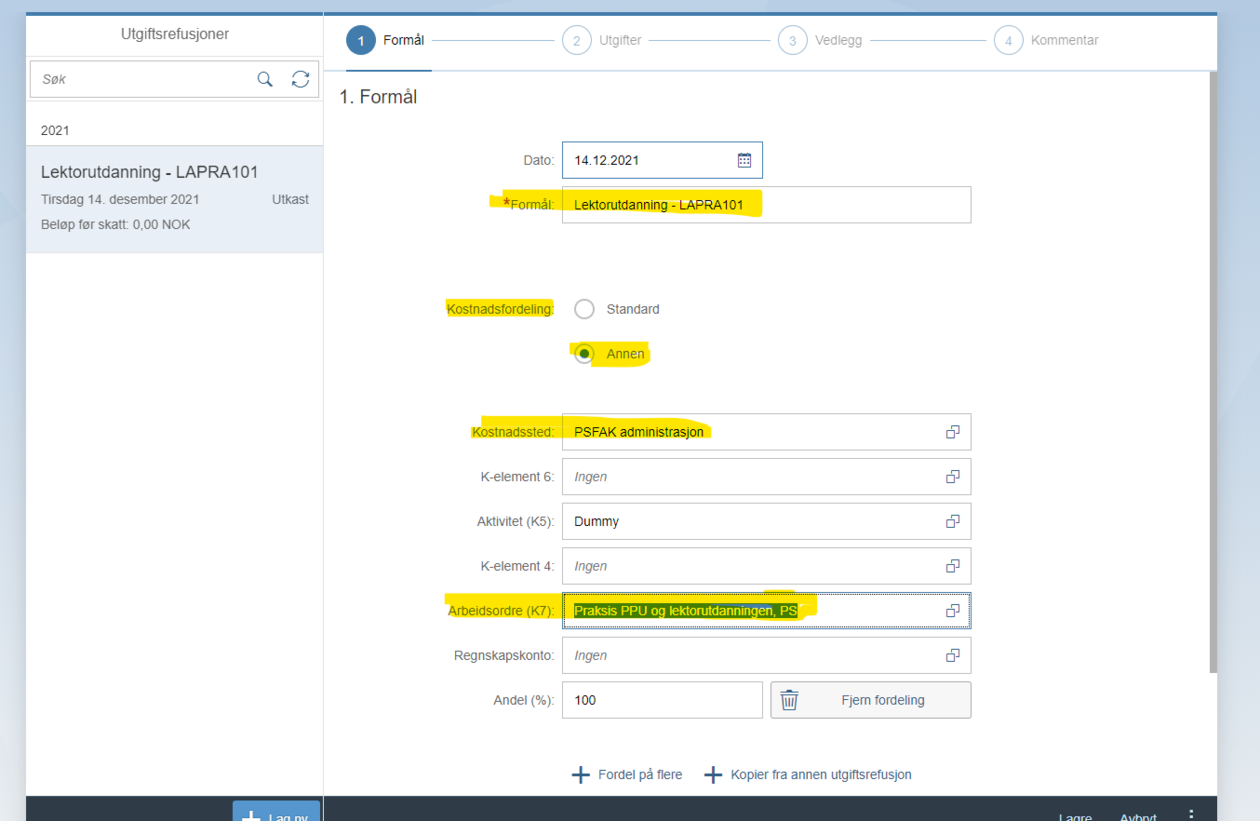Select the Annen radio button
The height and width of the screenshot is (821, 1260).
pyautogui.click(x=584, y=354)
